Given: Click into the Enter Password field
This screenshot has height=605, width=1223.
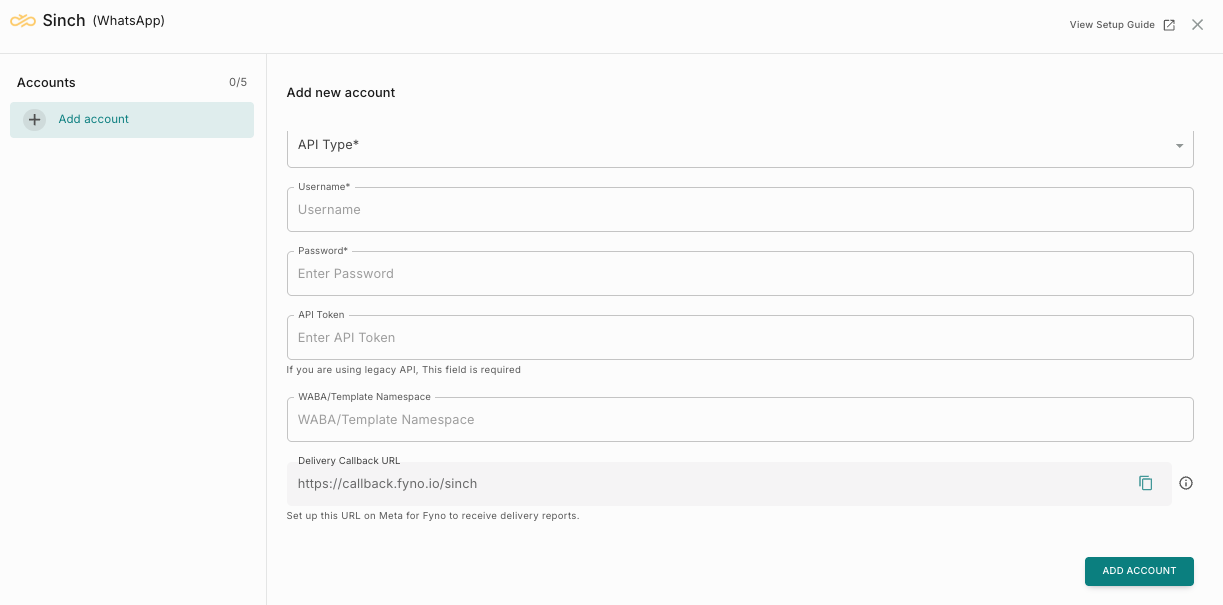Looking at the screenshot, I should [740, 274].
